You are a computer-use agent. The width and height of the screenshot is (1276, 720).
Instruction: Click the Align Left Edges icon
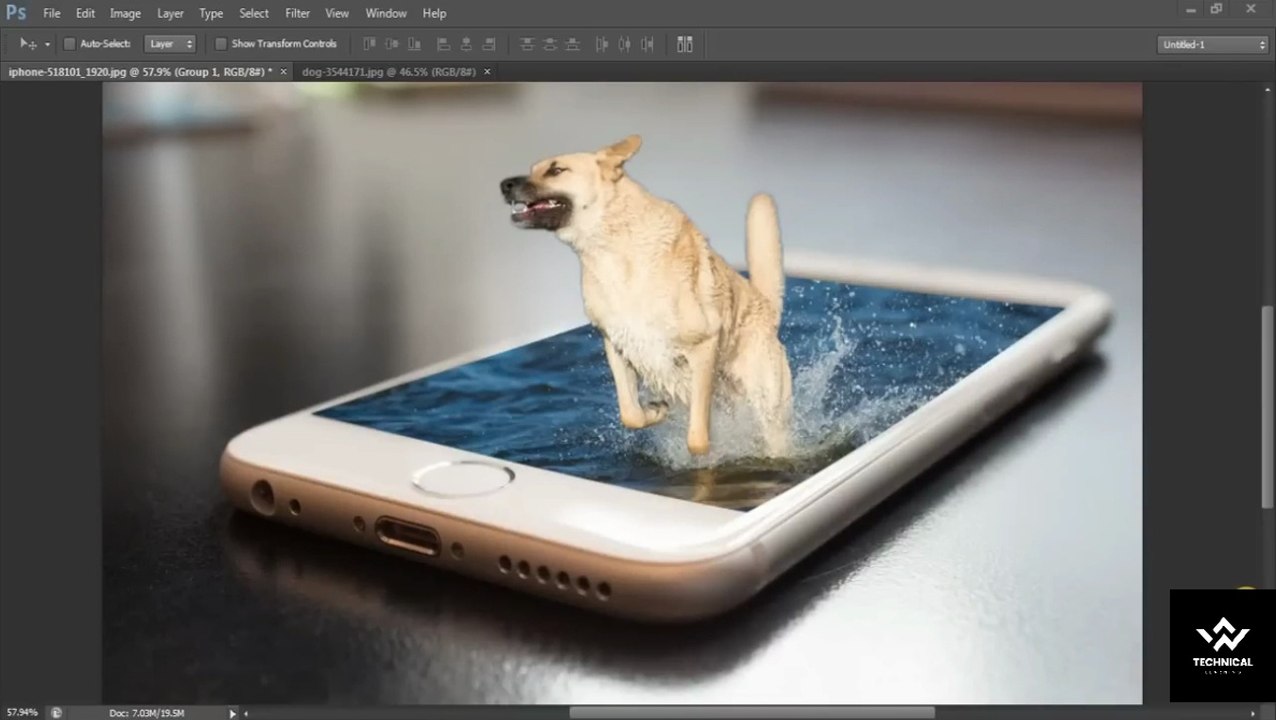443,44
